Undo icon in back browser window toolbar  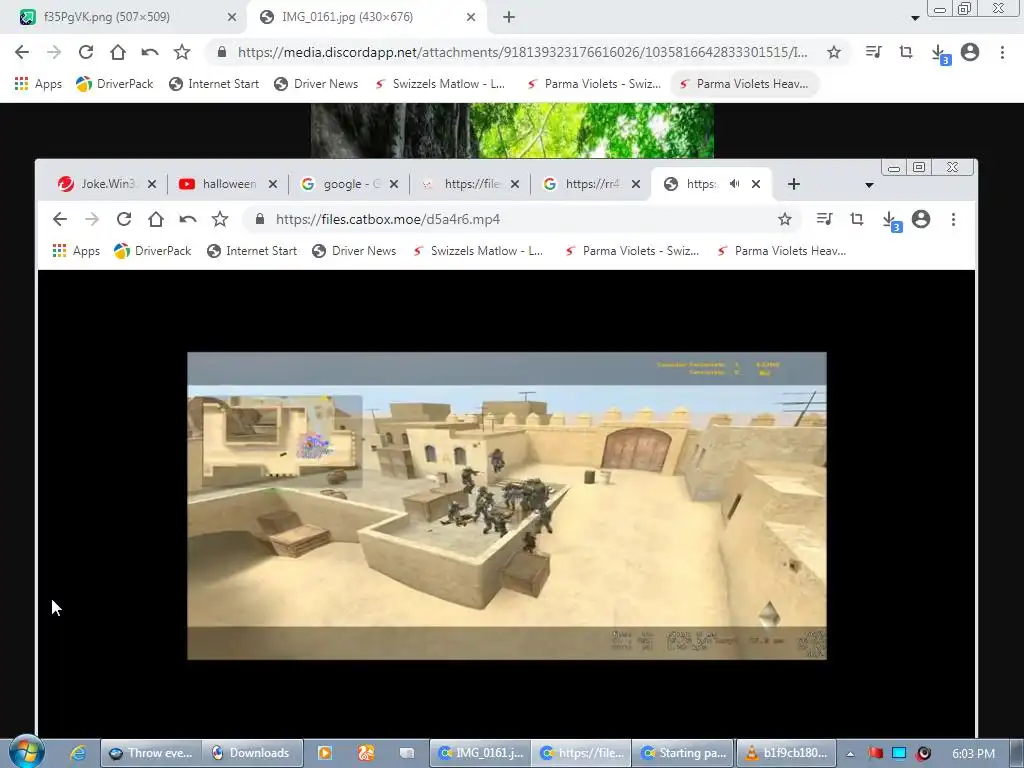150,52
